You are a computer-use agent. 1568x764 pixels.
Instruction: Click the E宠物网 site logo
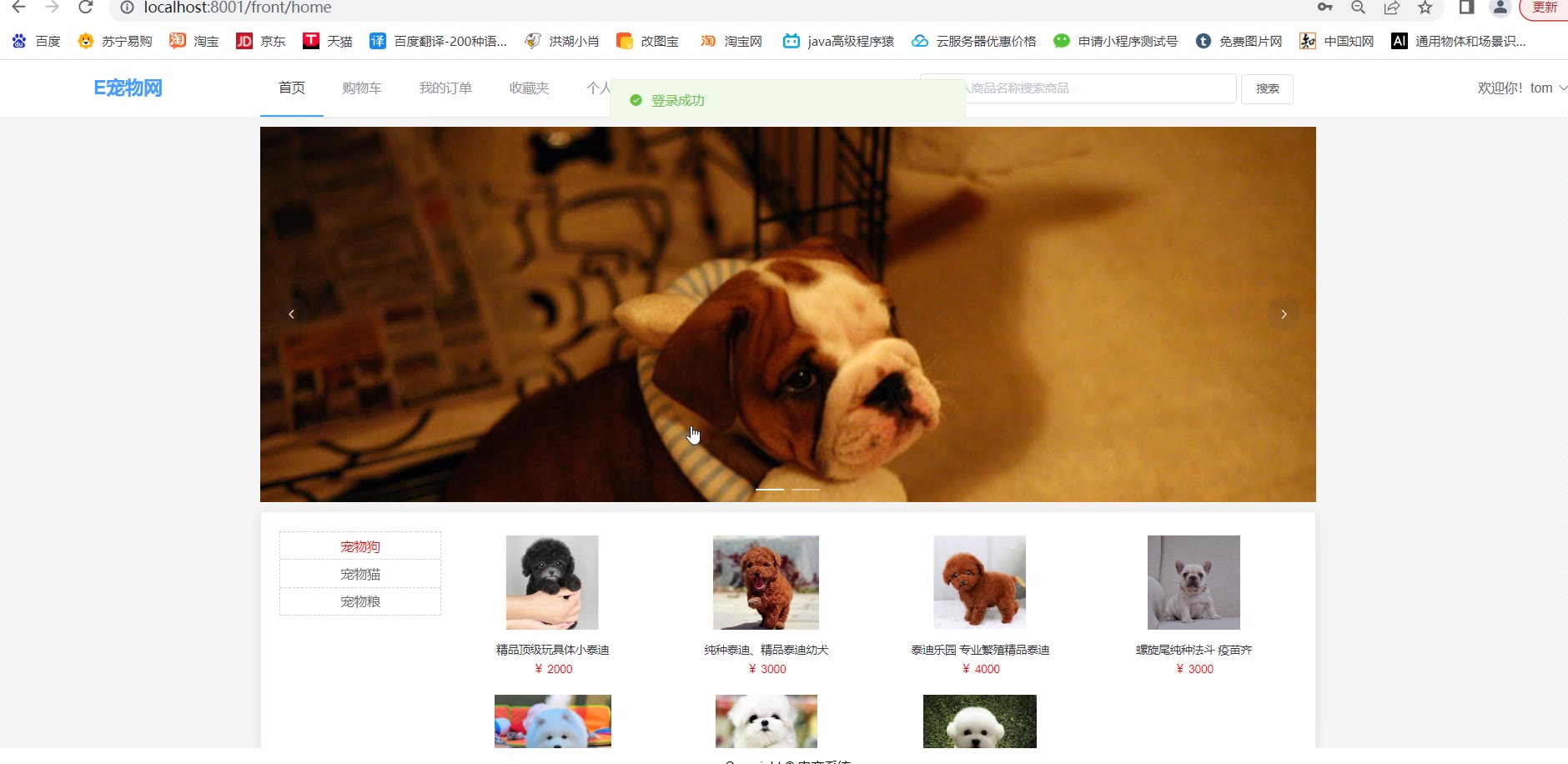[x=128, y=88]
